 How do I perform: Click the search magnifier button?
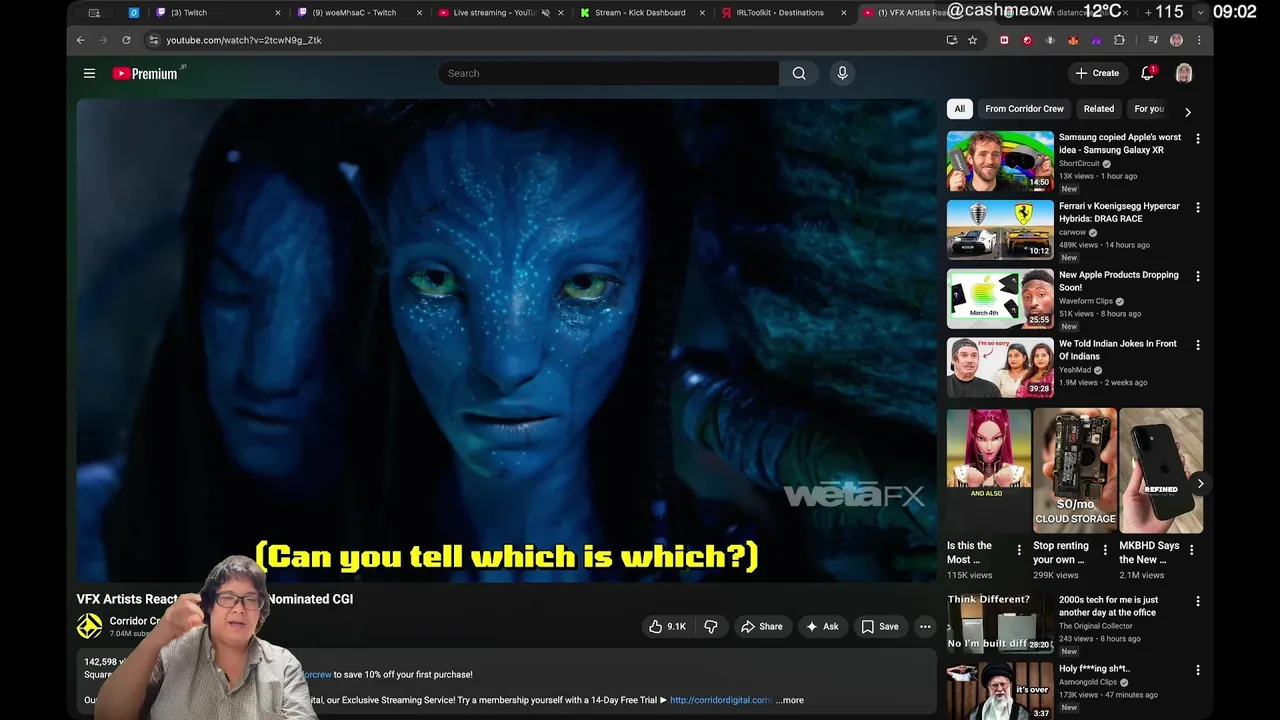(799, 73)
